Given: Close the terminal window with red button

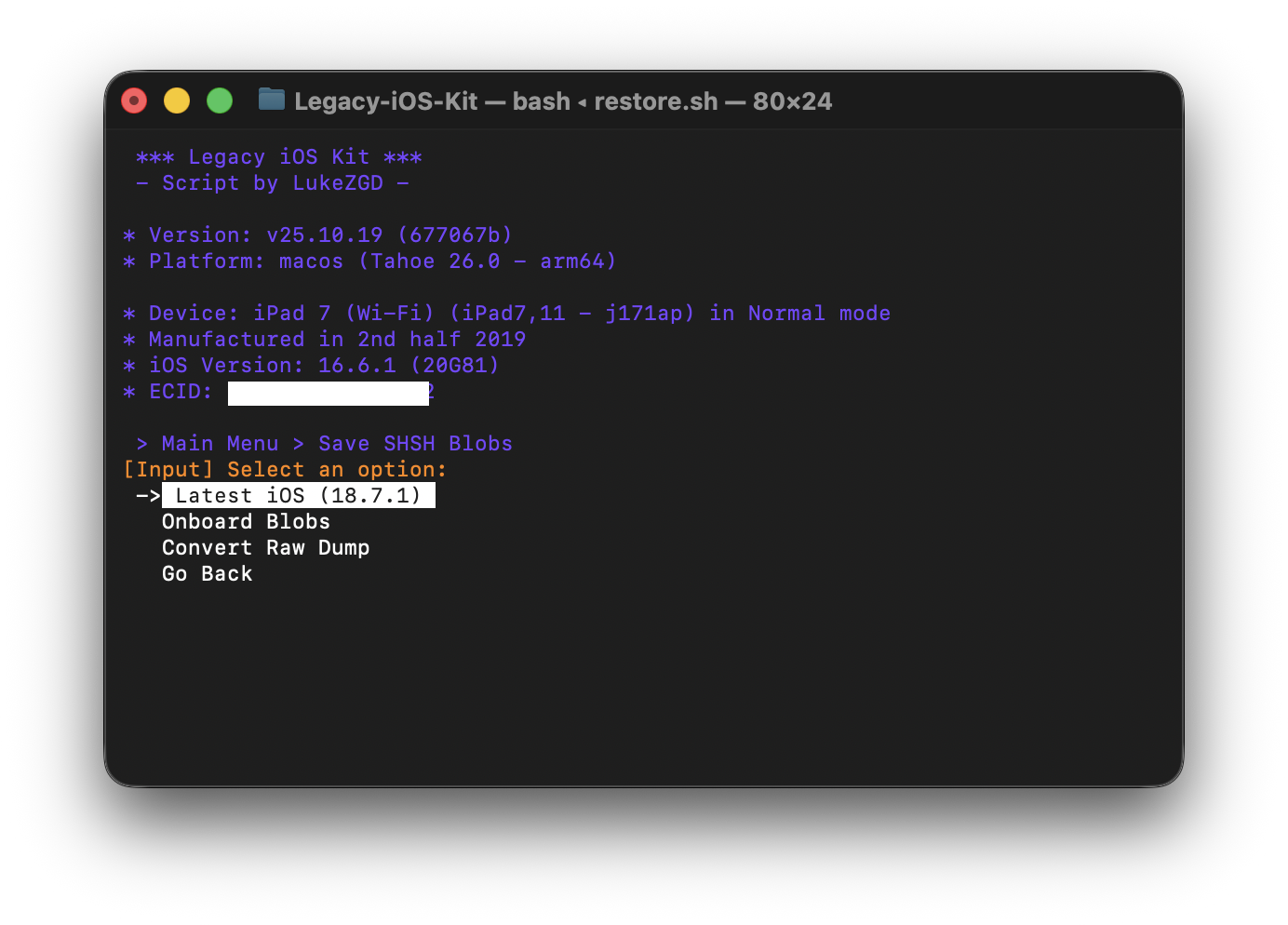Looking at the screenshot, I should (134, 101).
